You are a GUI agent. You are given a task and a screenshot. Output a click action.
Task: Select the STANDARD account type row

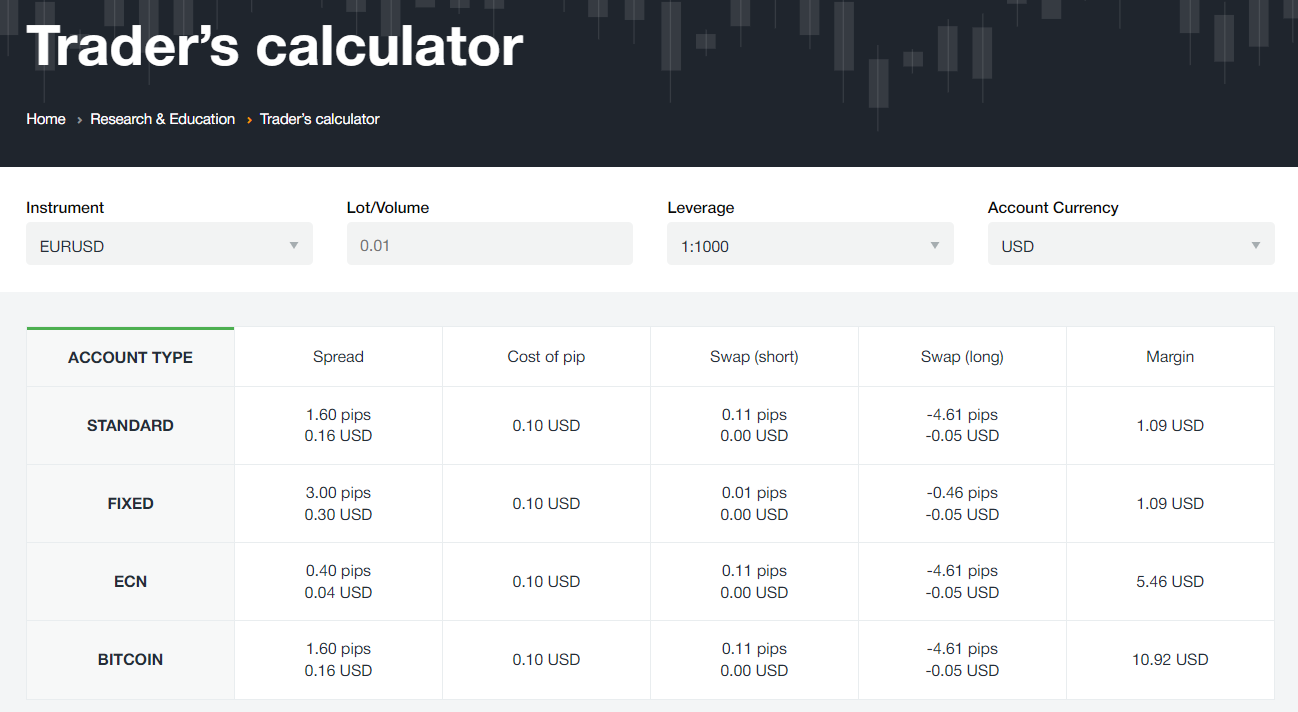[x=130, y=426]
